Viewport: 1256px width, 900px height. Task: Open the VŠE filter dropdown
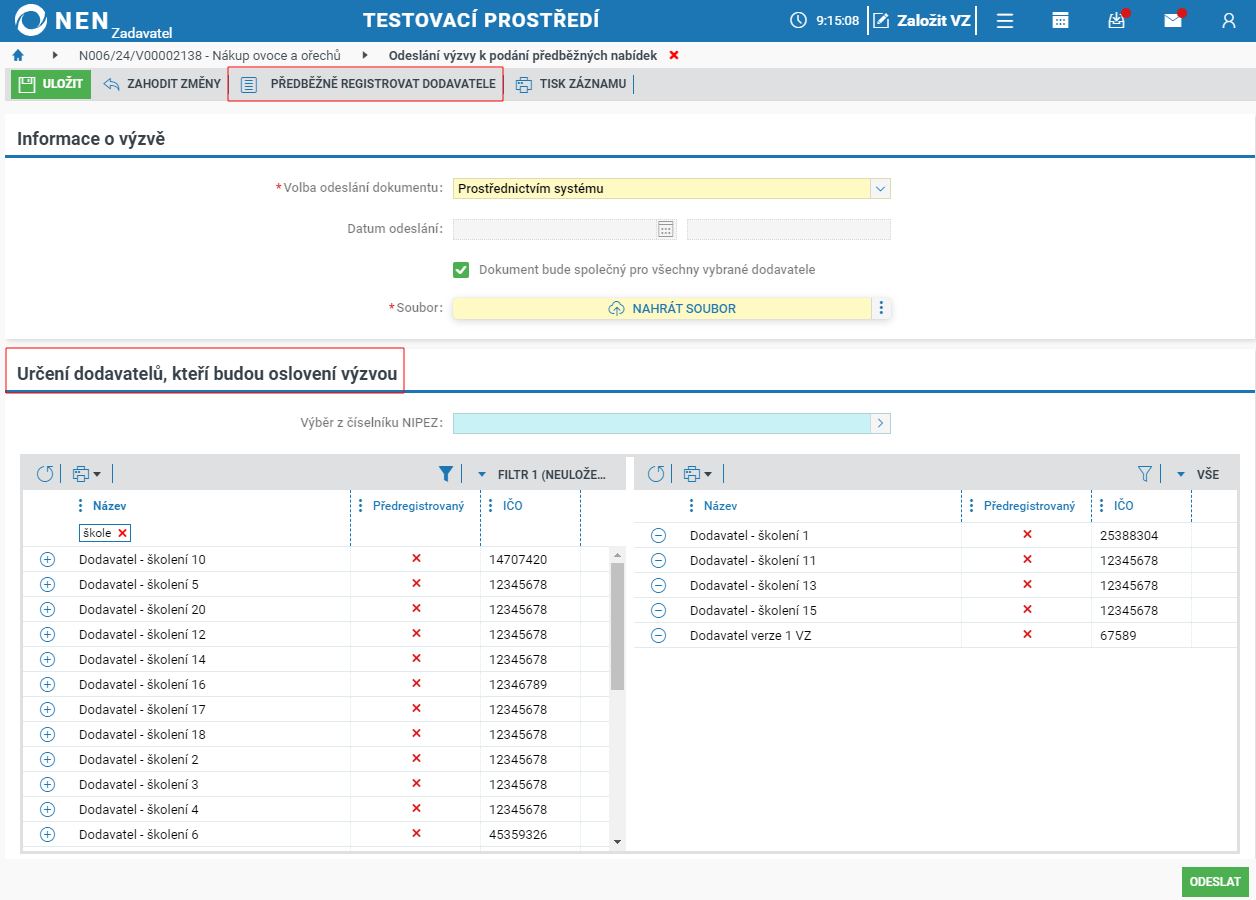[1198, 474]
